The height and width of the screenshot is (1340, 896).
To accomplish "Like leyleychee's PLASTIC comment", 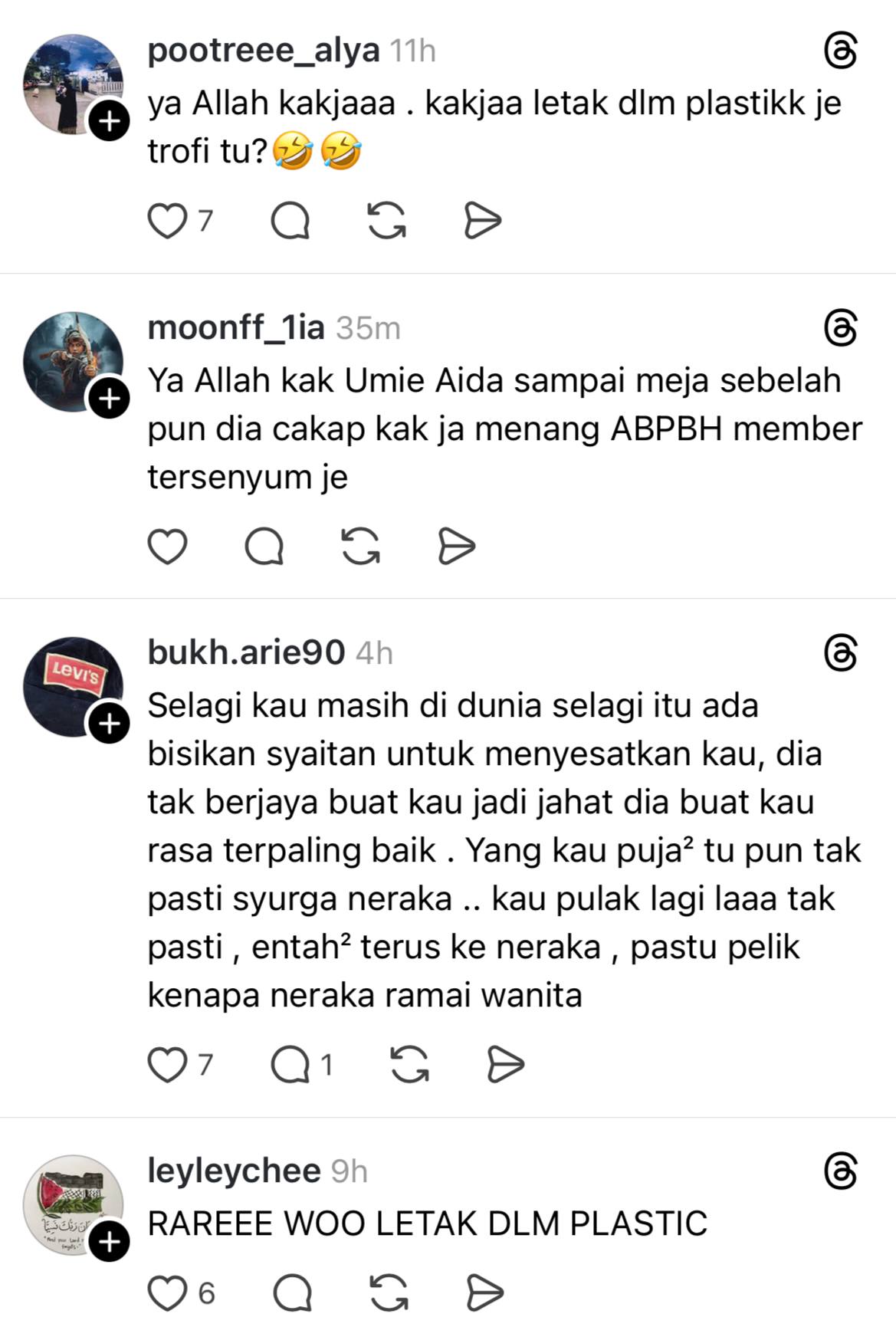I will [x=167, y=1294].
